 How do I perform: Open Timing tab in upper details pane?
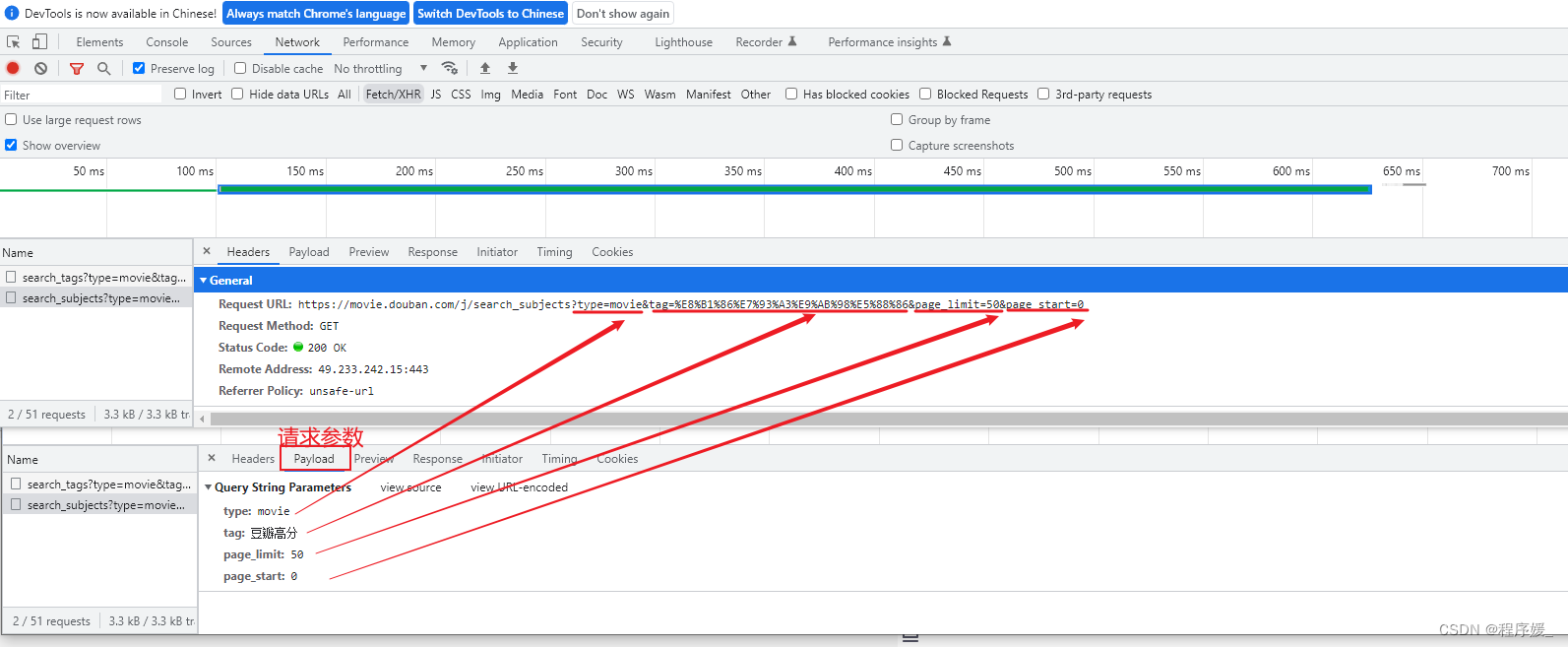pyautogui.click(x=554, y=252)
